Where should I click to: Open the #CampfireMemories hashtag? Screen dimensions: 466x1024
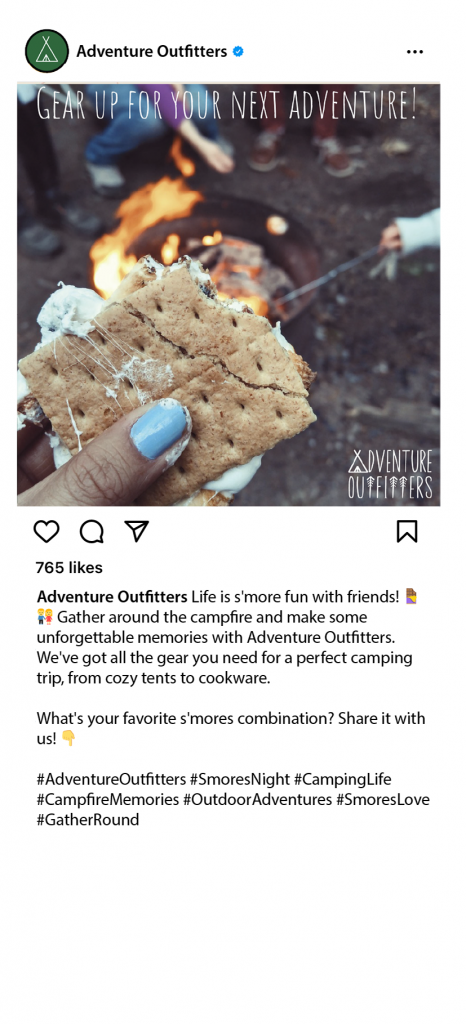pos(108,799)
